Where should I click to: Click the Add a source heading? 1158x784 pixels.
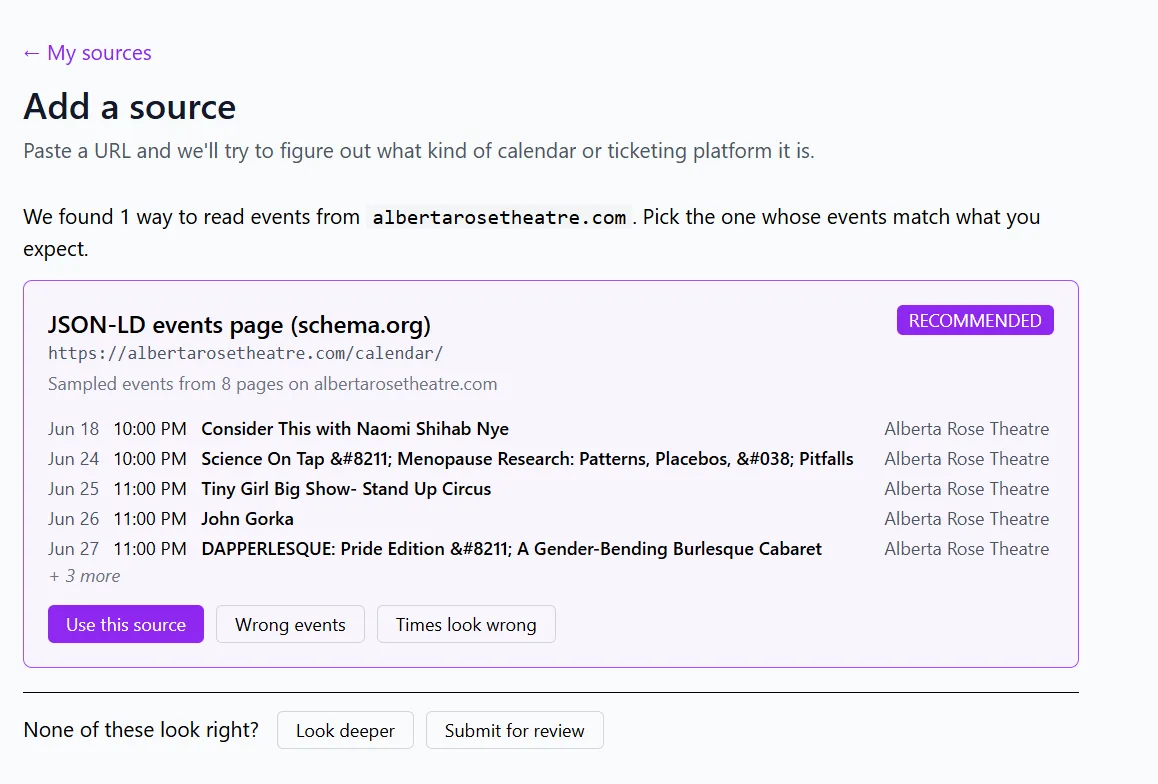[129, 107]
